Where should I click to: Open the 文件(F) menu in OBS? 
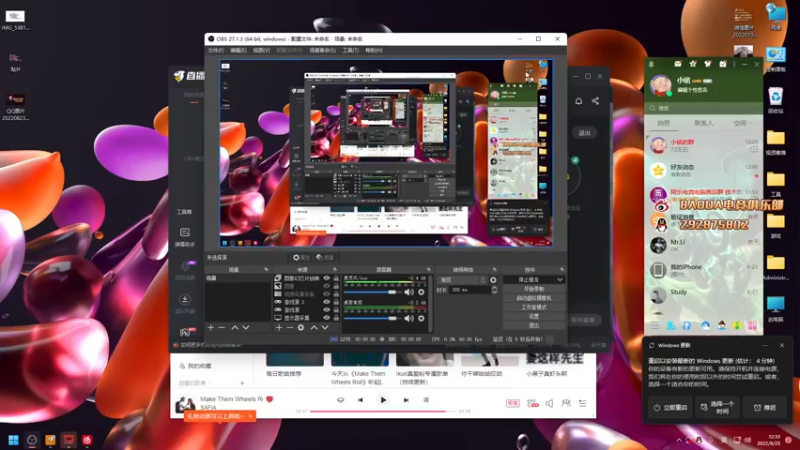[215, 51]
